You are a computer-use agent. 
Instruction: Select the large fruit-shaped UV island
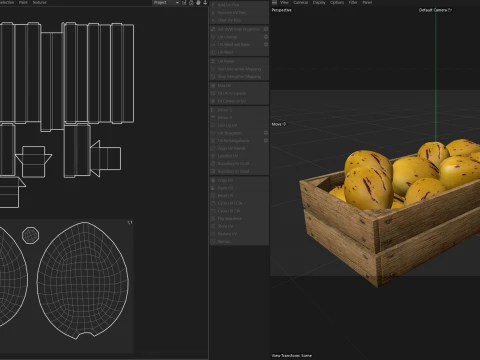tap(83, 280)
